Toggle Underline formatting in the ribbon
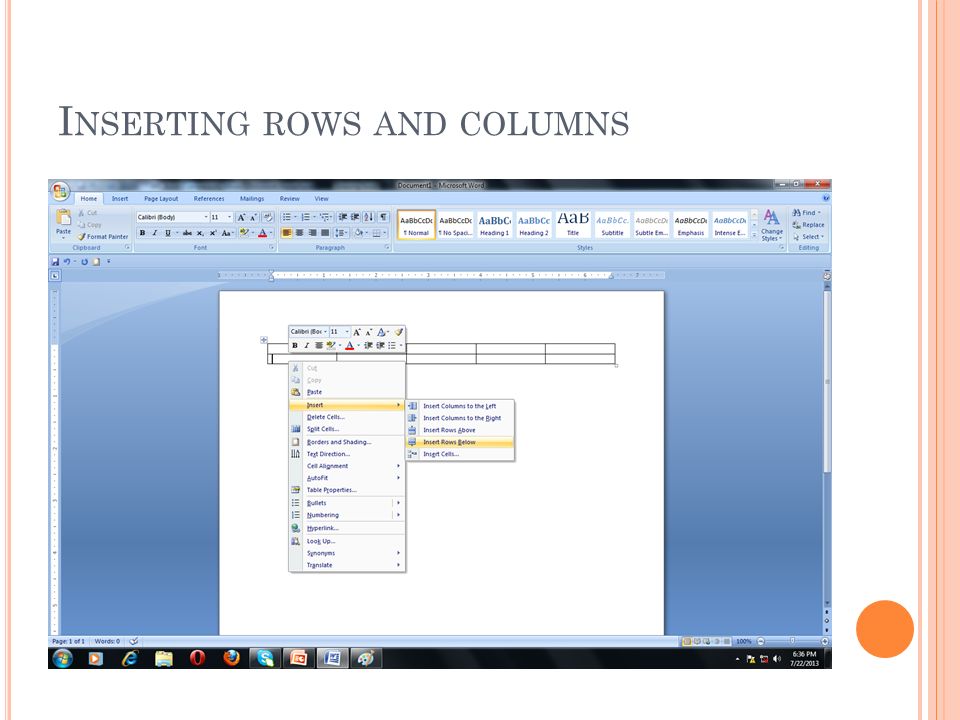This screenshot has height=720, width=960. click(x=167, y=233)
